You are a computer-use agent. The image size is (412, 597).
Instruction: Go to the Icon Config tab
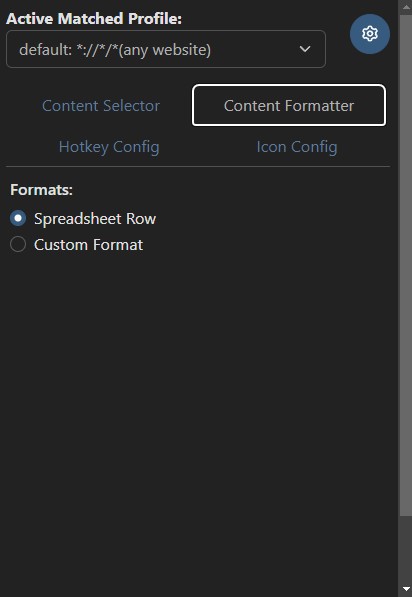pyautogui.click(x=296, y=147)
